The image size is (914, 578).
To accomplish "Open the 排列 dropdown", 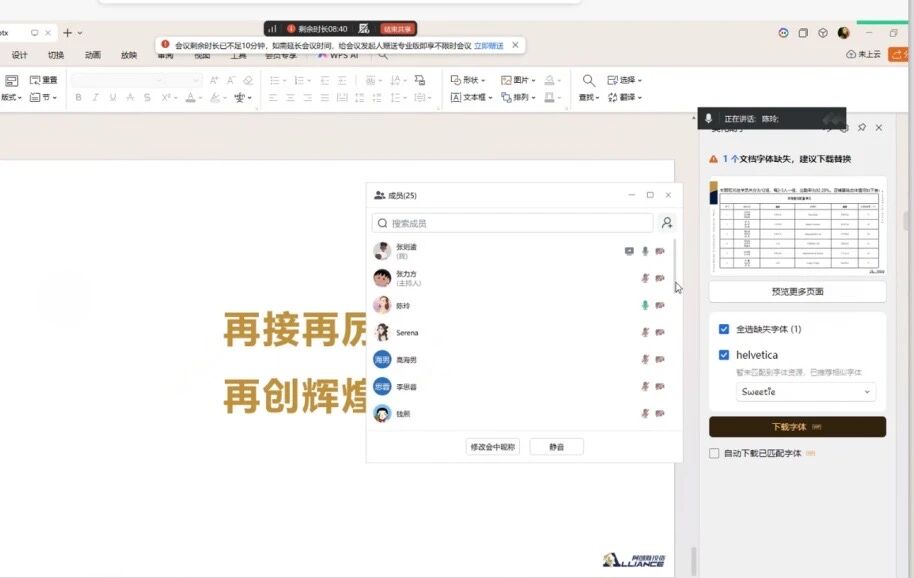I will tap(518, 97).
